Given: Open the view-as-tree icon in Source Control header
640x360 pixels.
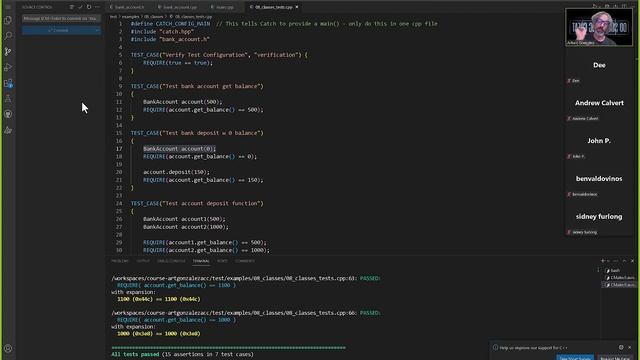Looking at the screenshot, I should [71, 7].
